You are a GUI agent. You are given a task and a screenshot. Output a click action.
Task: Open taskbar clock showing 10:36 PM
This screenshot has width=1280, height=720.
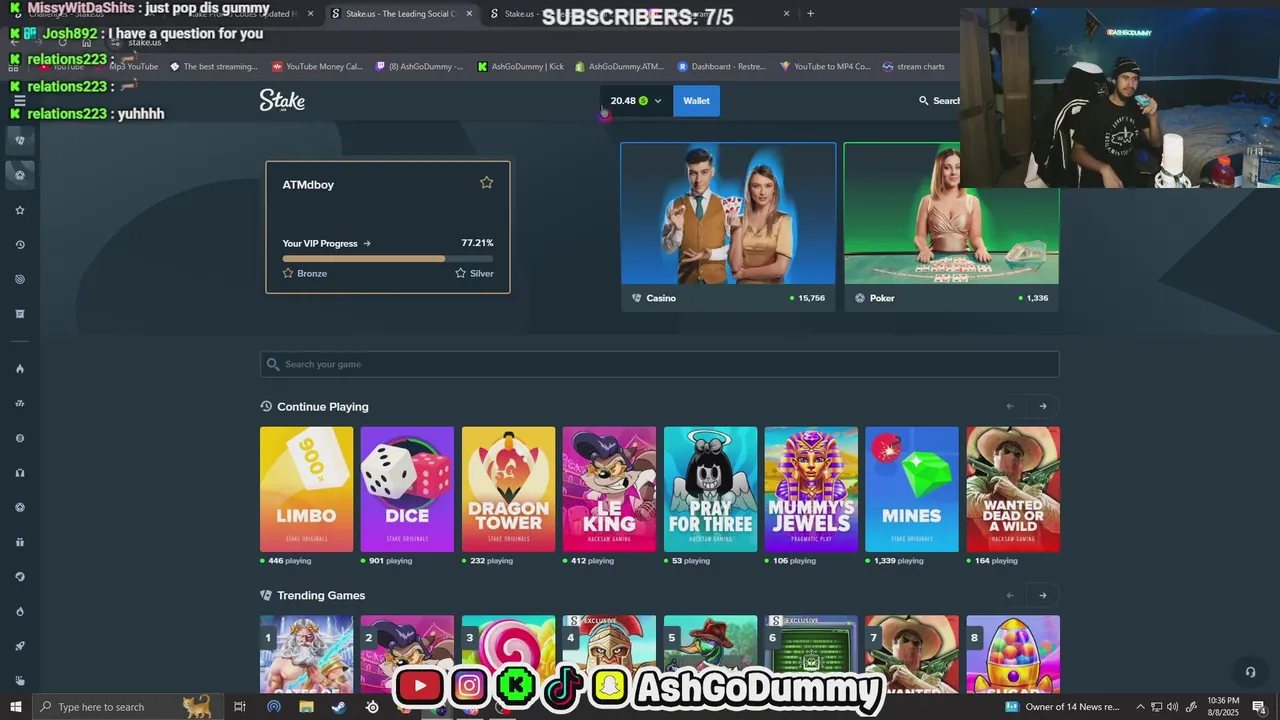(1223, 707)
